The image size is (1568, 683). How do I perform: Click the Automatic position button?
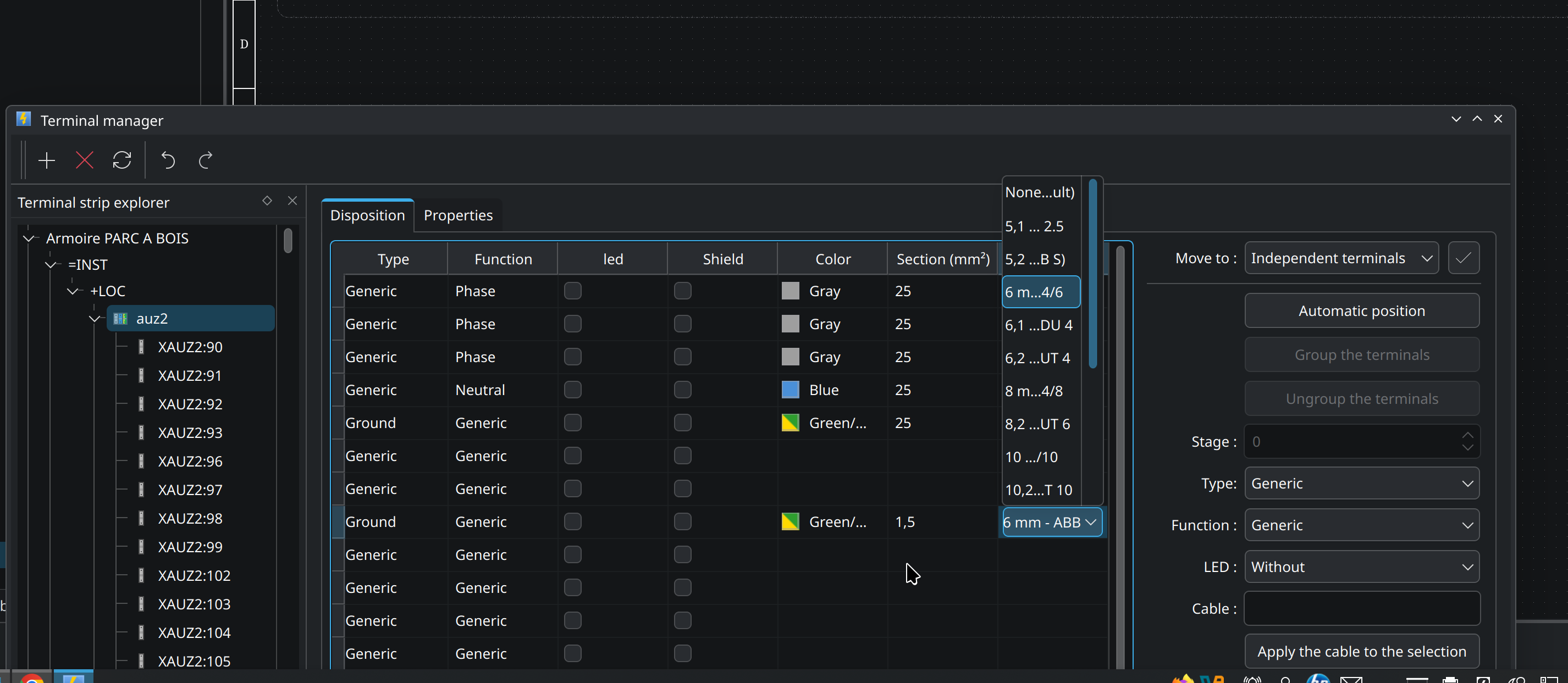tap(1362, 311)
